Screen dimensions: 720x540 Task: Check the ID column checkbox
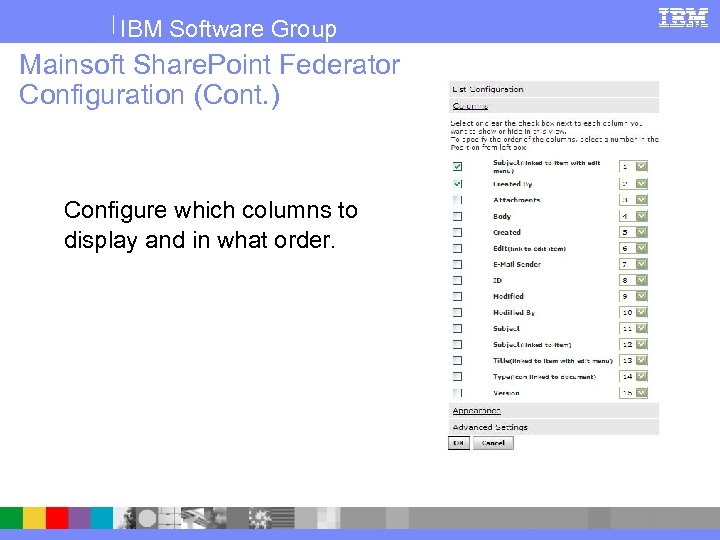[x=457, y=280]
